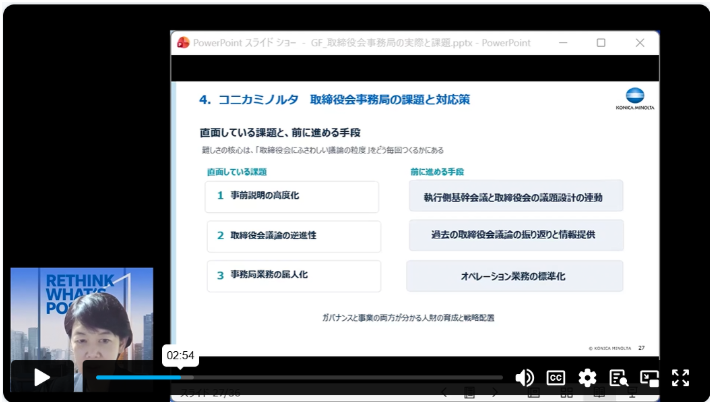Minimize the PowerPoint slide show window
The width and height of the screenshot is (710, 402).
562,43
